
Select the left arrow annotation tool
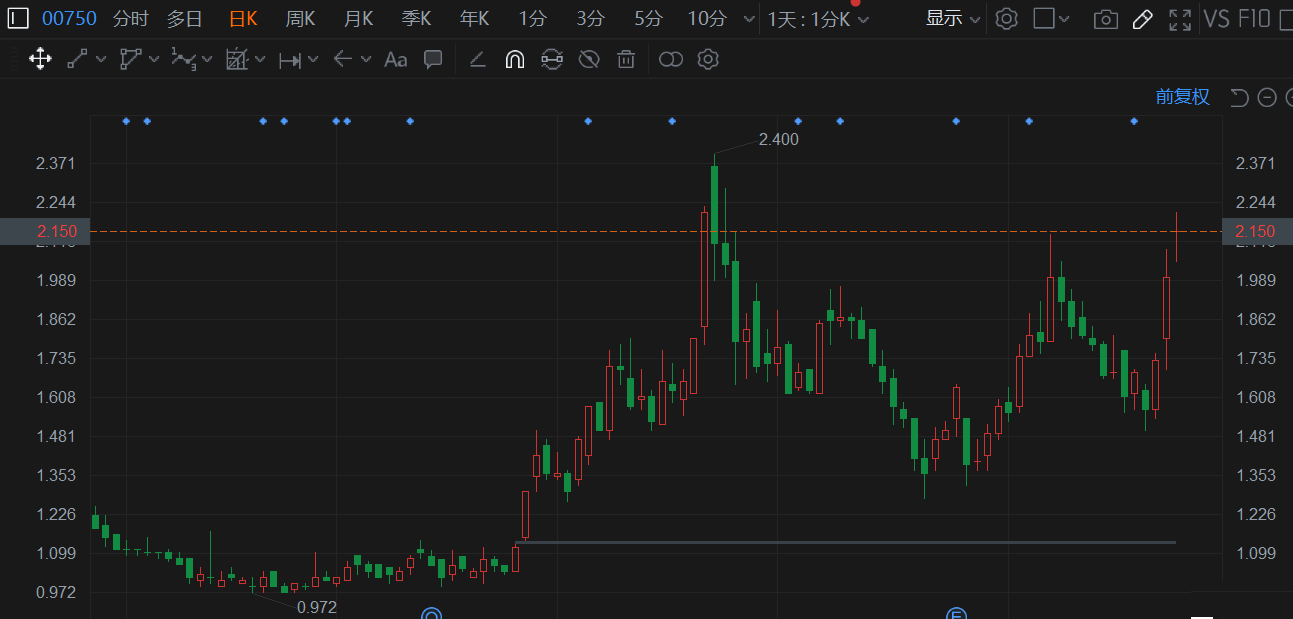(343, 59)
